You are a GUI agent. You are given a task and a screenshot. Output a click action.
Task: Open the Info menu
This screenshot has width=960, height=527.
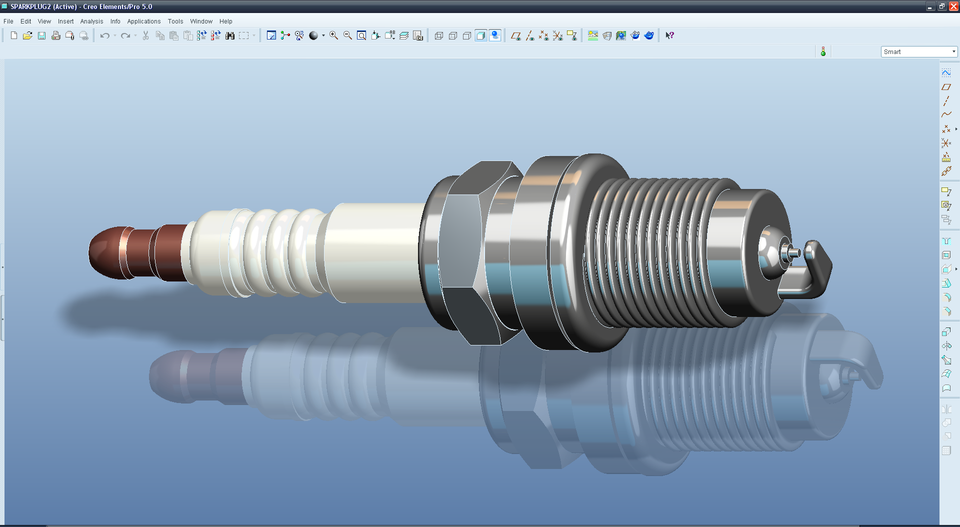(115, 21)
